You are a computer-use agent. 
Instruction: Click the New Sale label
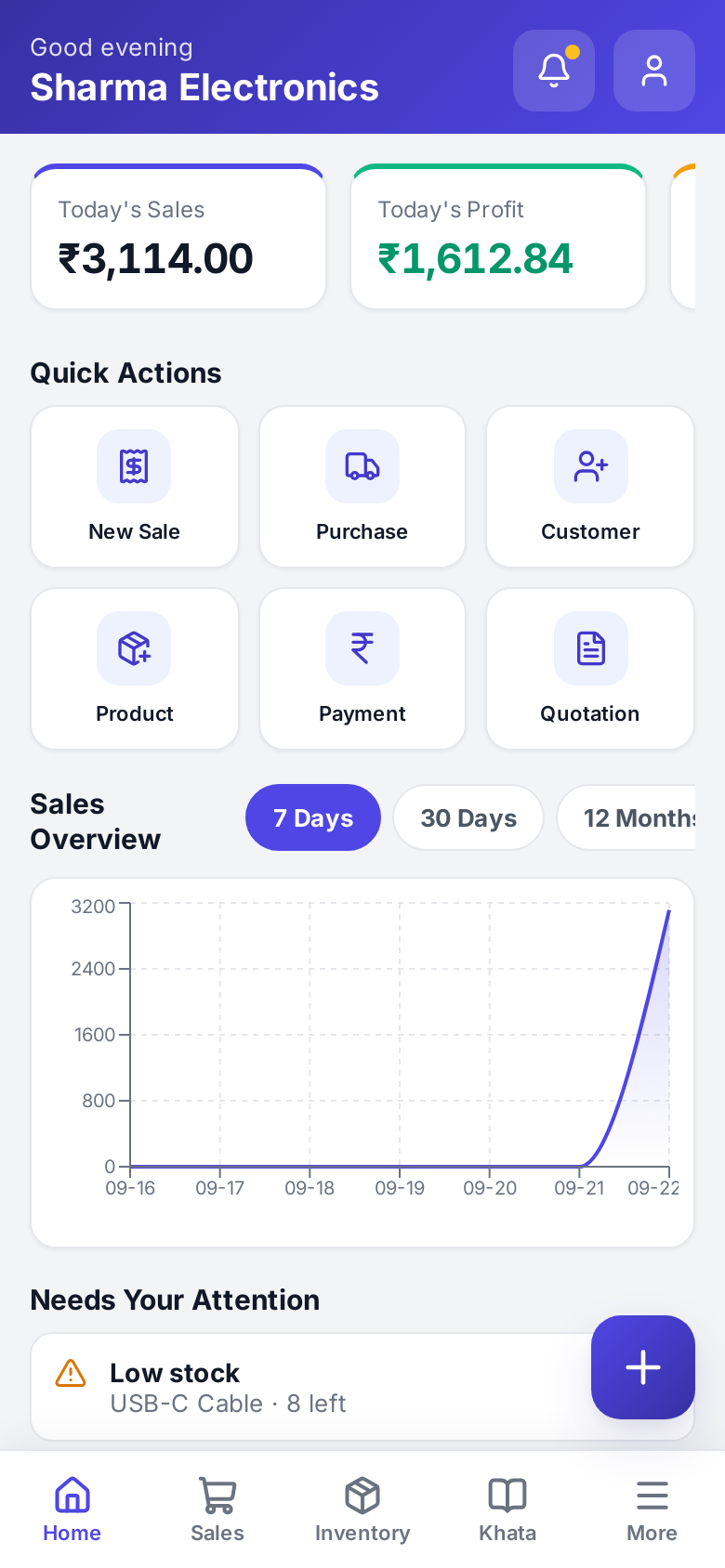point(135,531)
